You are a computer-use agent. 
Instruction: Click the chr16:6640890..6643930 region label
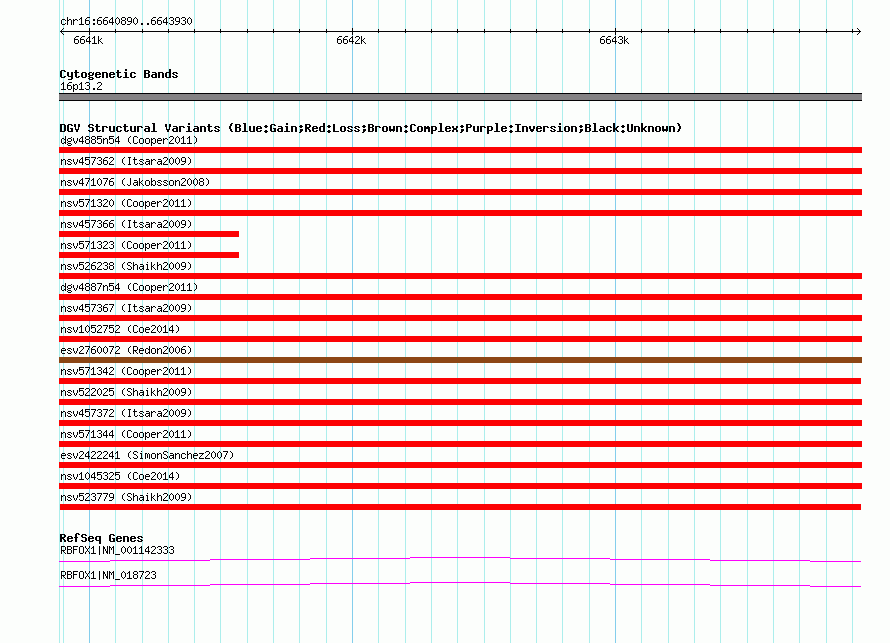[126, 21]
